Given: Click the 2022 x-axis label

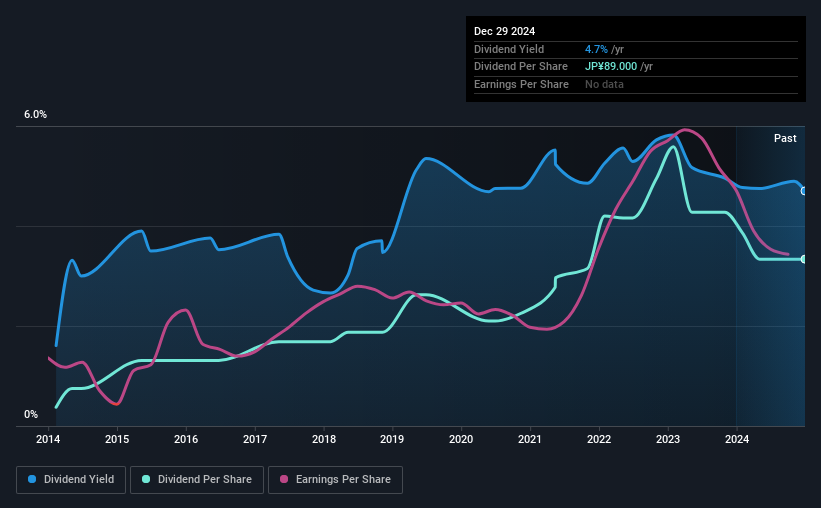Looking at the screenshot, I should (x=599, y=439).
